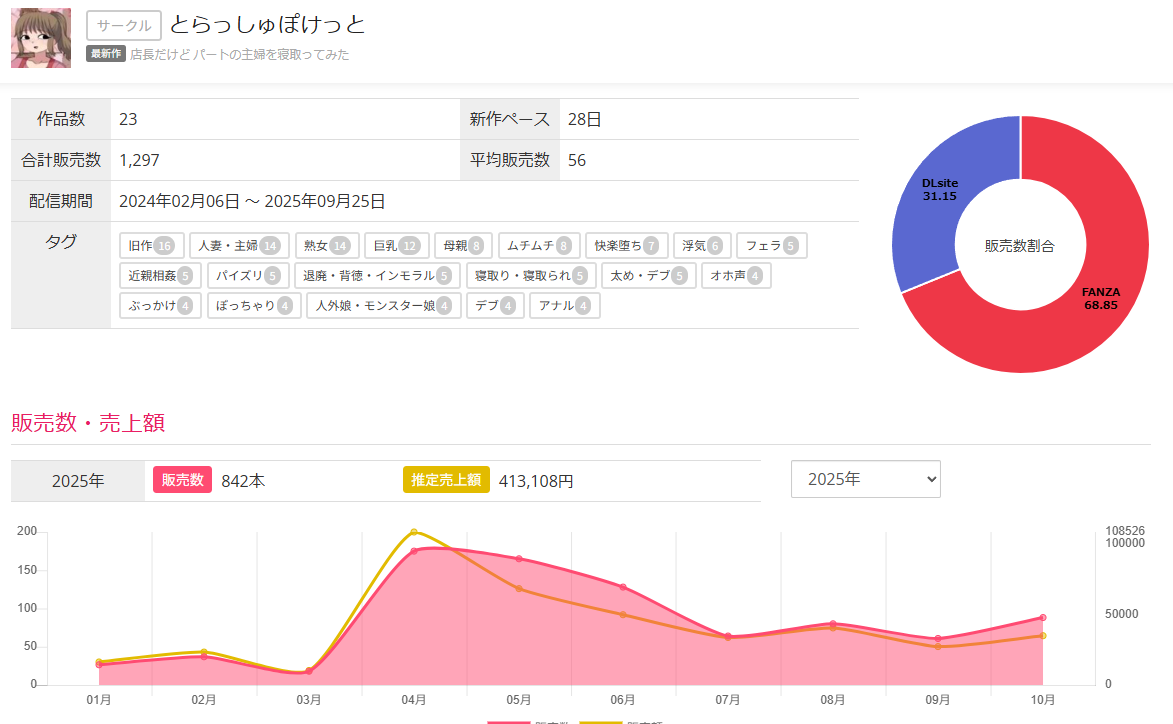This screenshot has width=1173, height=724.
Task: Click the circle's avatar thumbnail image
Action: click(41, 38)
